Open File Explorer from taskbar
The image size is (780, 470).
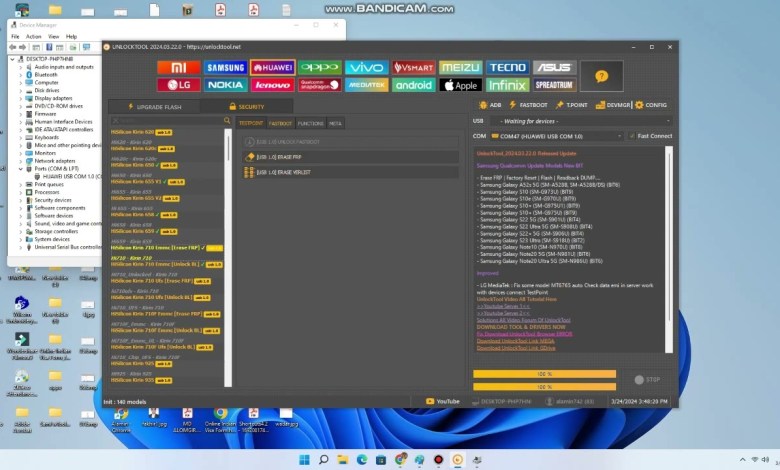[x=343, y=460]
